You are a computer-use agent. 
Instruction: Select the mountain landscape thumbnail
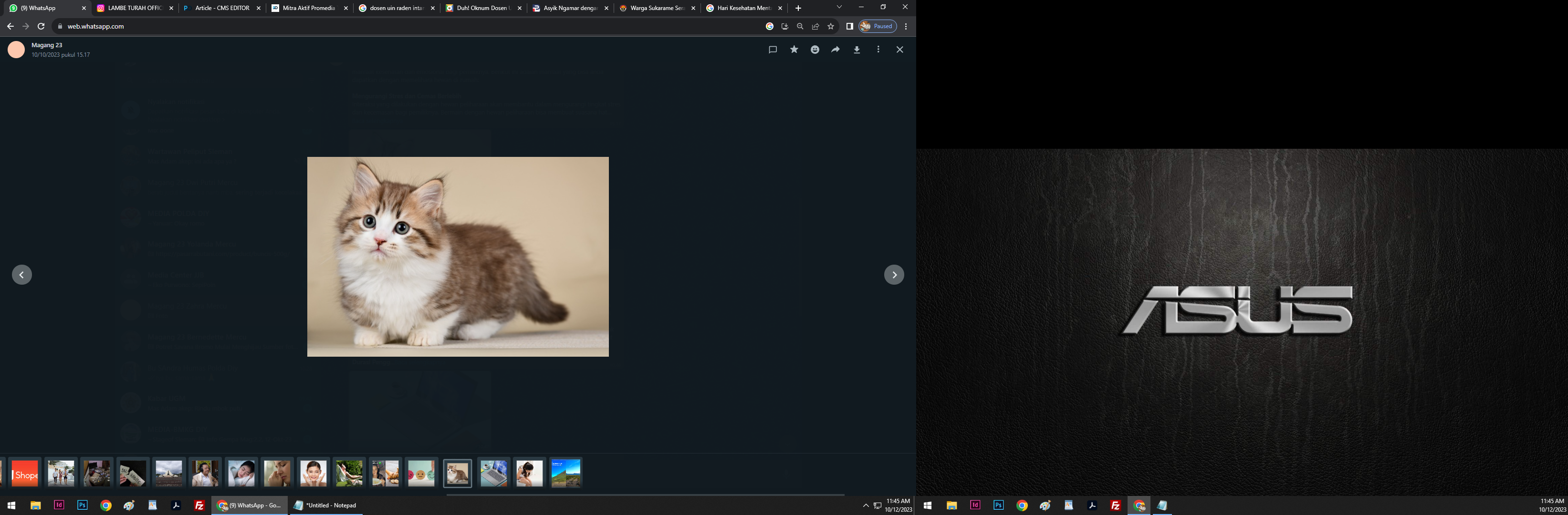tap(565, 473)
